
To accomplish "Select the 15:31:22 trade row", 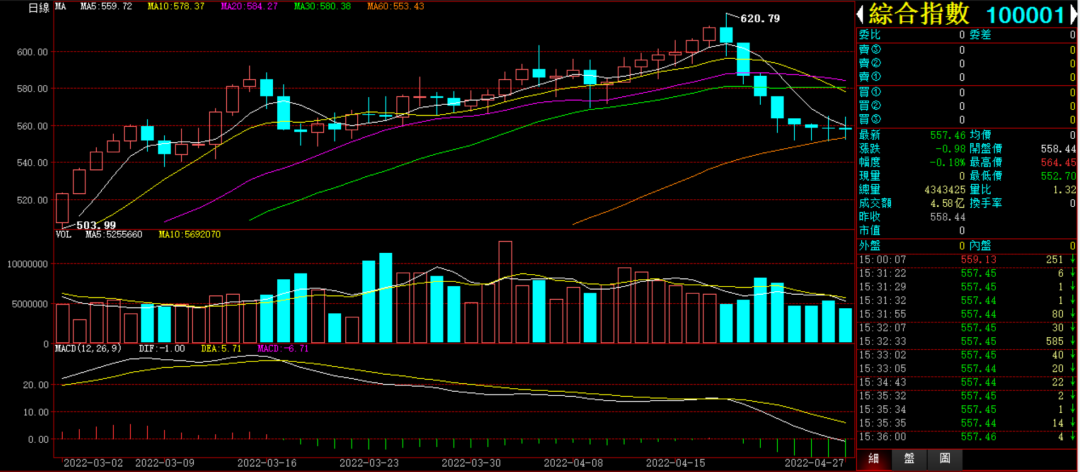I will pos(967,273).
